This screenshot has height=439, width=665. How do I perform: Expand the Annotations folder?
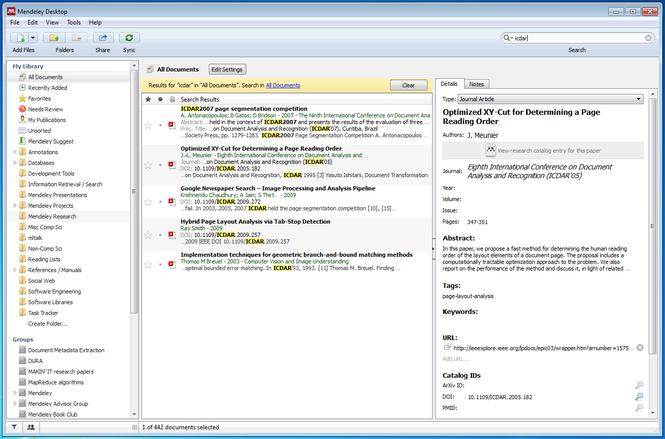pyautogui.click(x=15, y=152)
